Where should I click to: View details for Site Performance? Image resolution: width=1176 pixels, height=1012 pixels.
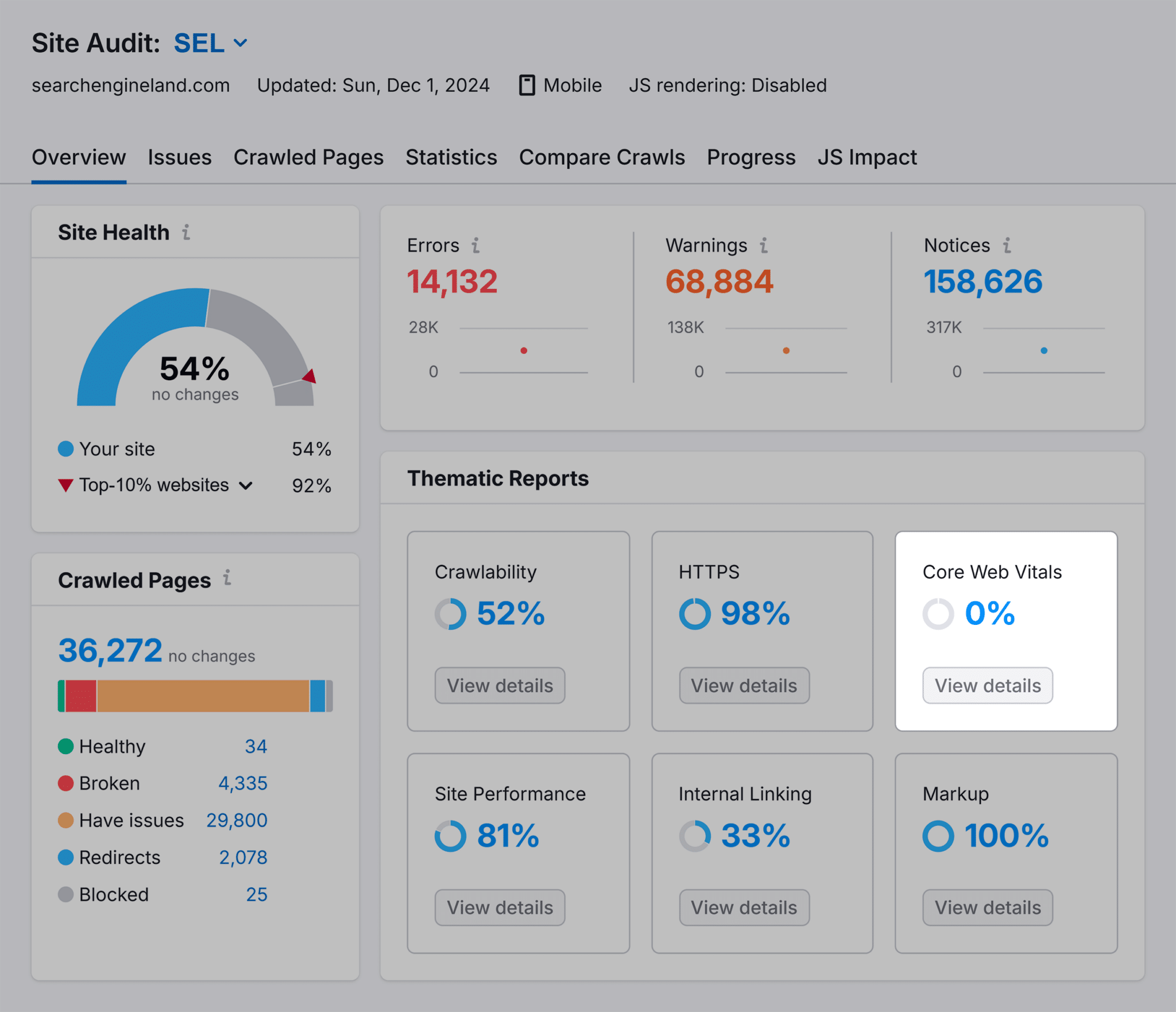[x=500, y=907]
